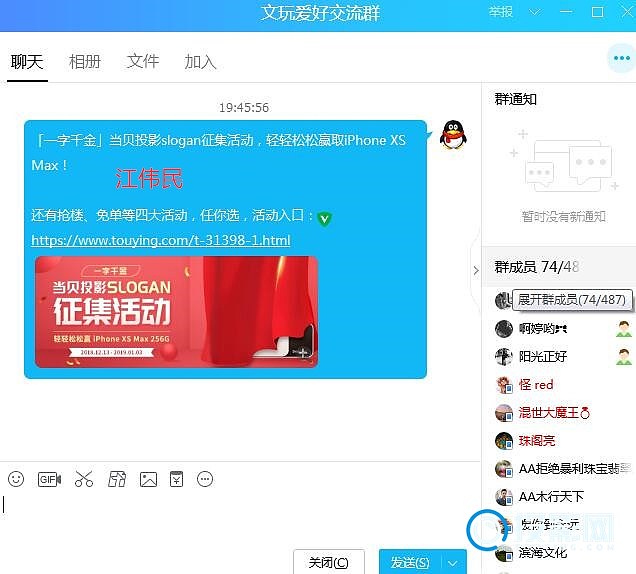636x574 pixels.
Task: Click the avatar of 怪 red
Action: (x=504, y=385)
